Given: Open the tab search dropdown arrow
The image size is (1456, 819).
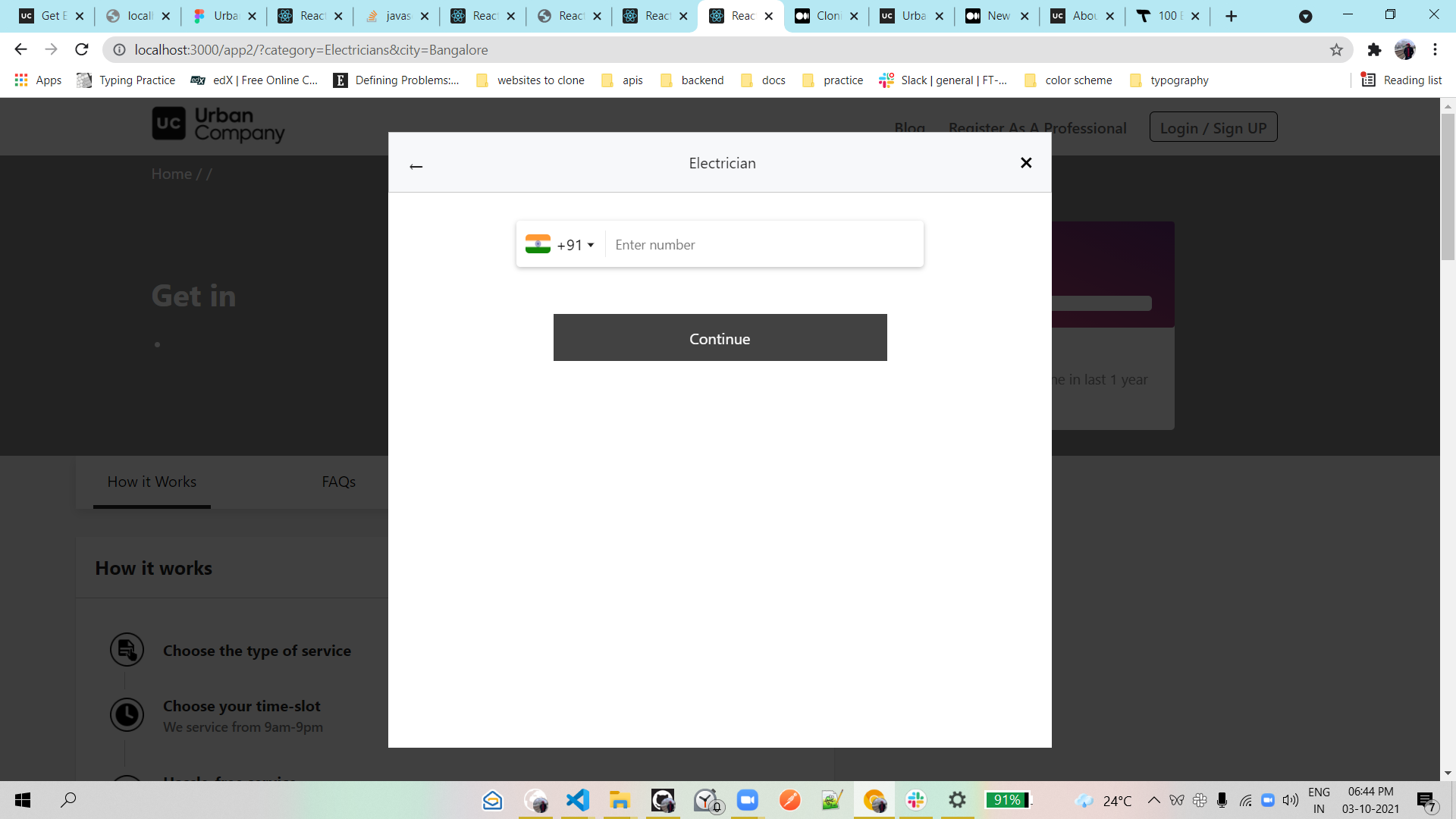Looking at the screenshot, I should coord(1305,16).
